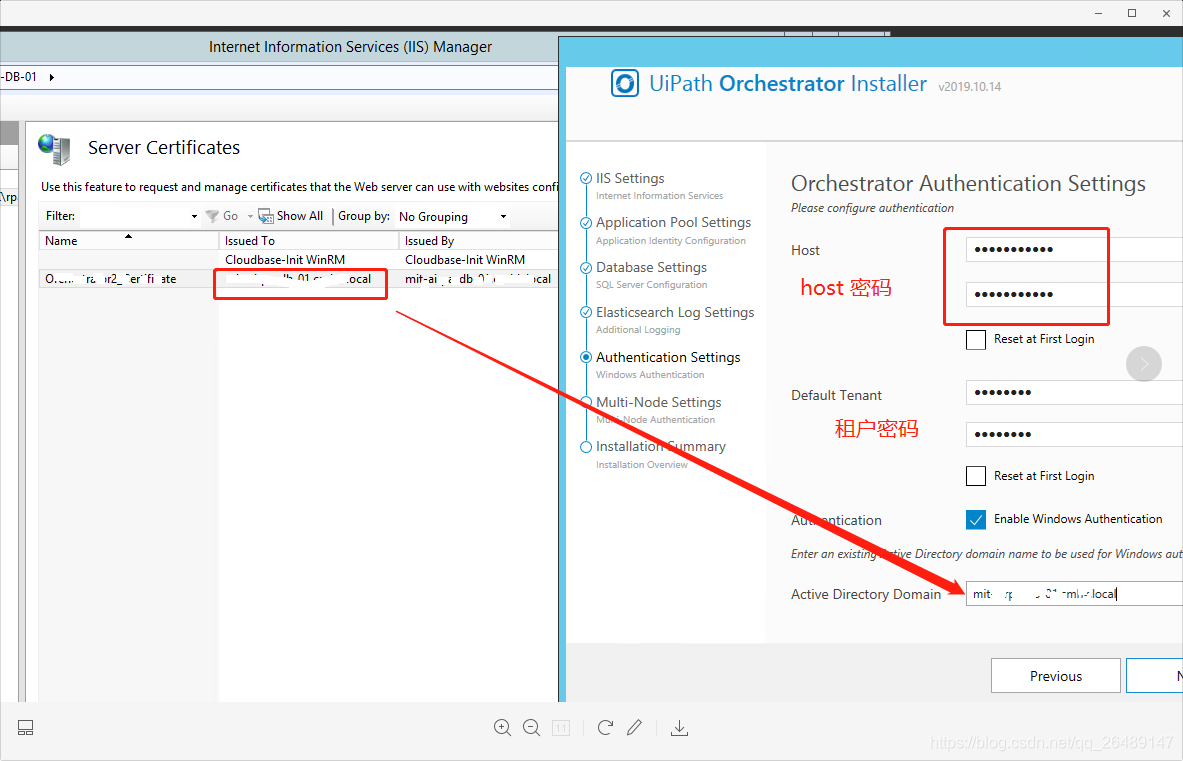The width and height of the screenshot is (1183, 761).
Task: Open the Filter dropdown in IIS Manager
Action: point(195,216)
